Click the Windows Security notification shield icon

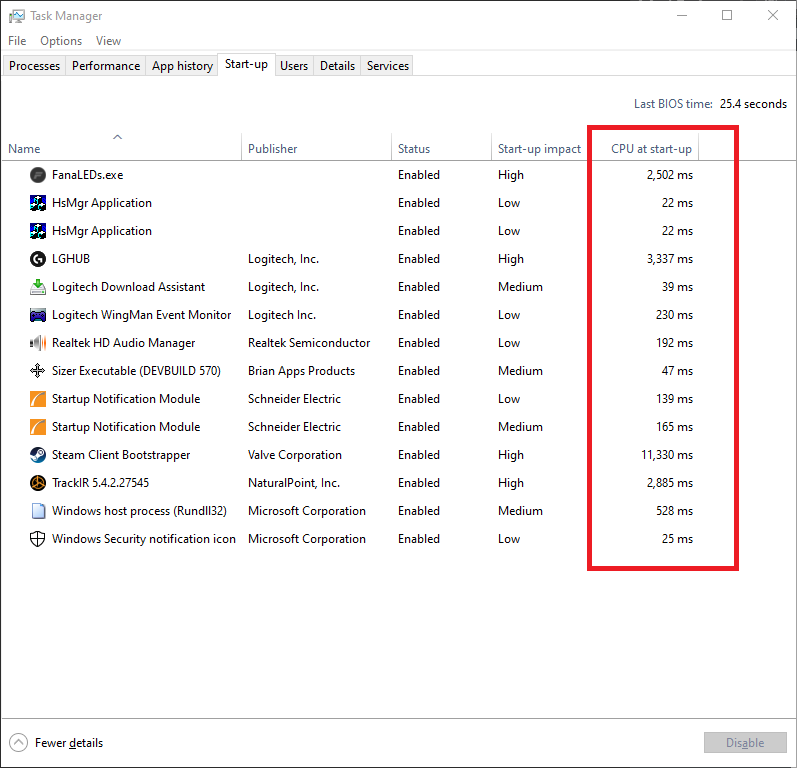pyautogui.click(x=38, y=539)
